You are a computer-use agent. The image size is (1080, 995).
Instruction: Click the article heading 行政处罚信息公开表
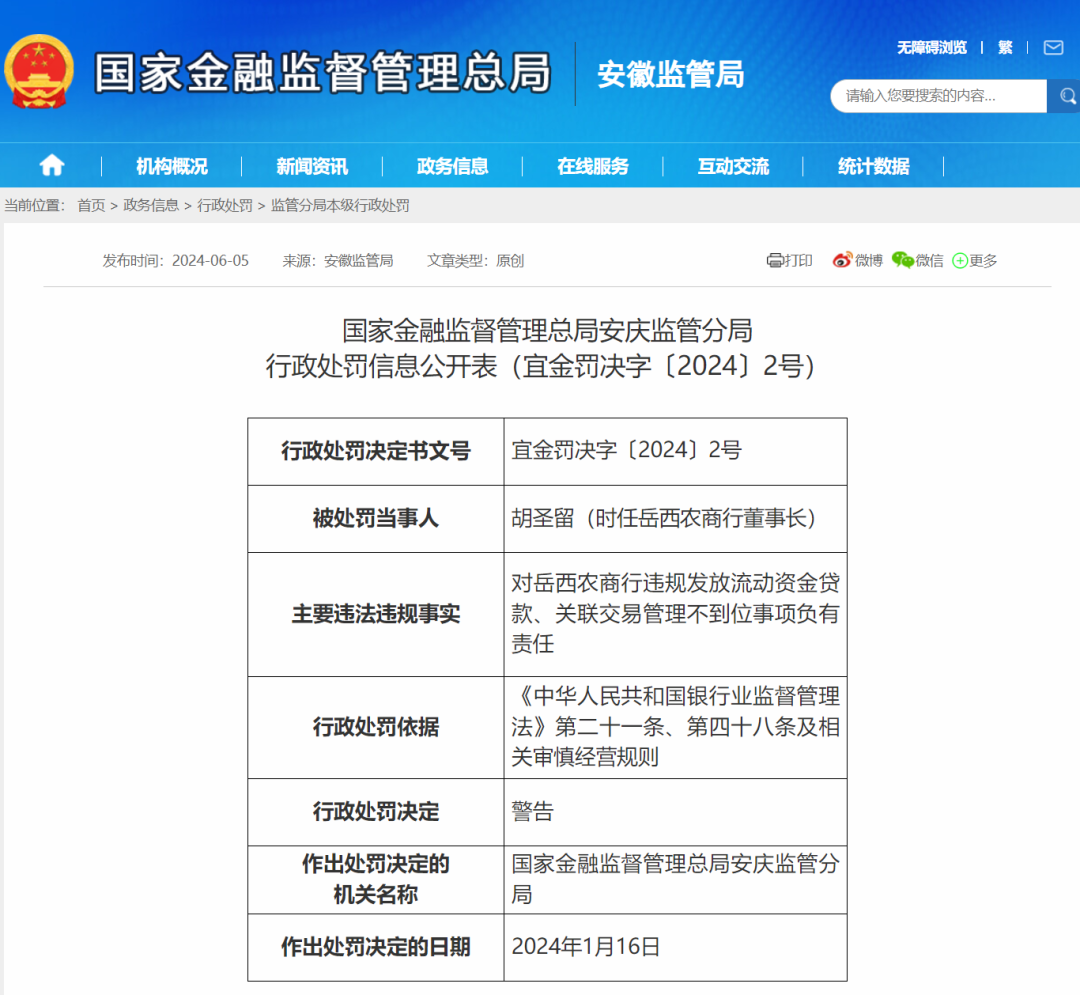click(x=542, y=366)
